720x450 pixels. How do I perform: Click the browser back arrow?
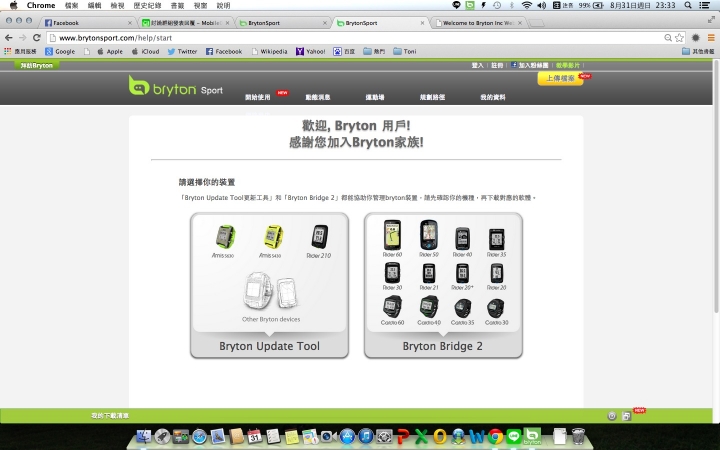coord(8,38)
